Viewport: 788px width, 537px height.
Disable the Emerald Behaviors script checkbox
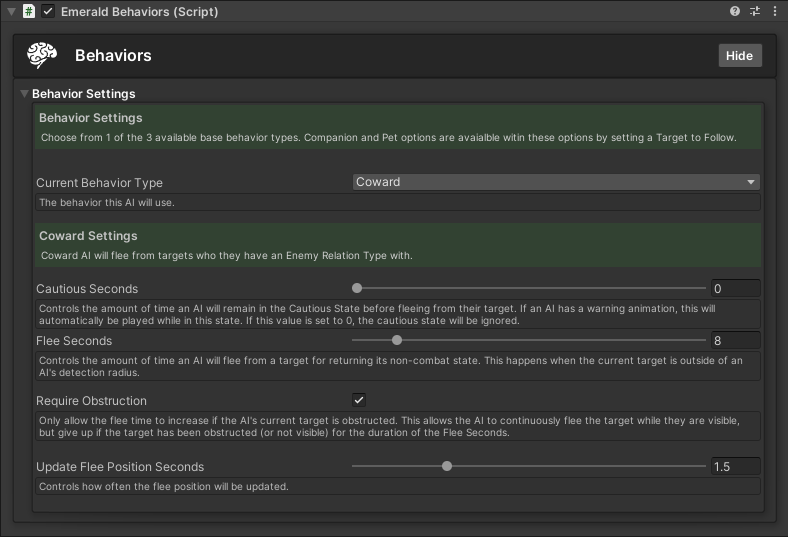48,12
